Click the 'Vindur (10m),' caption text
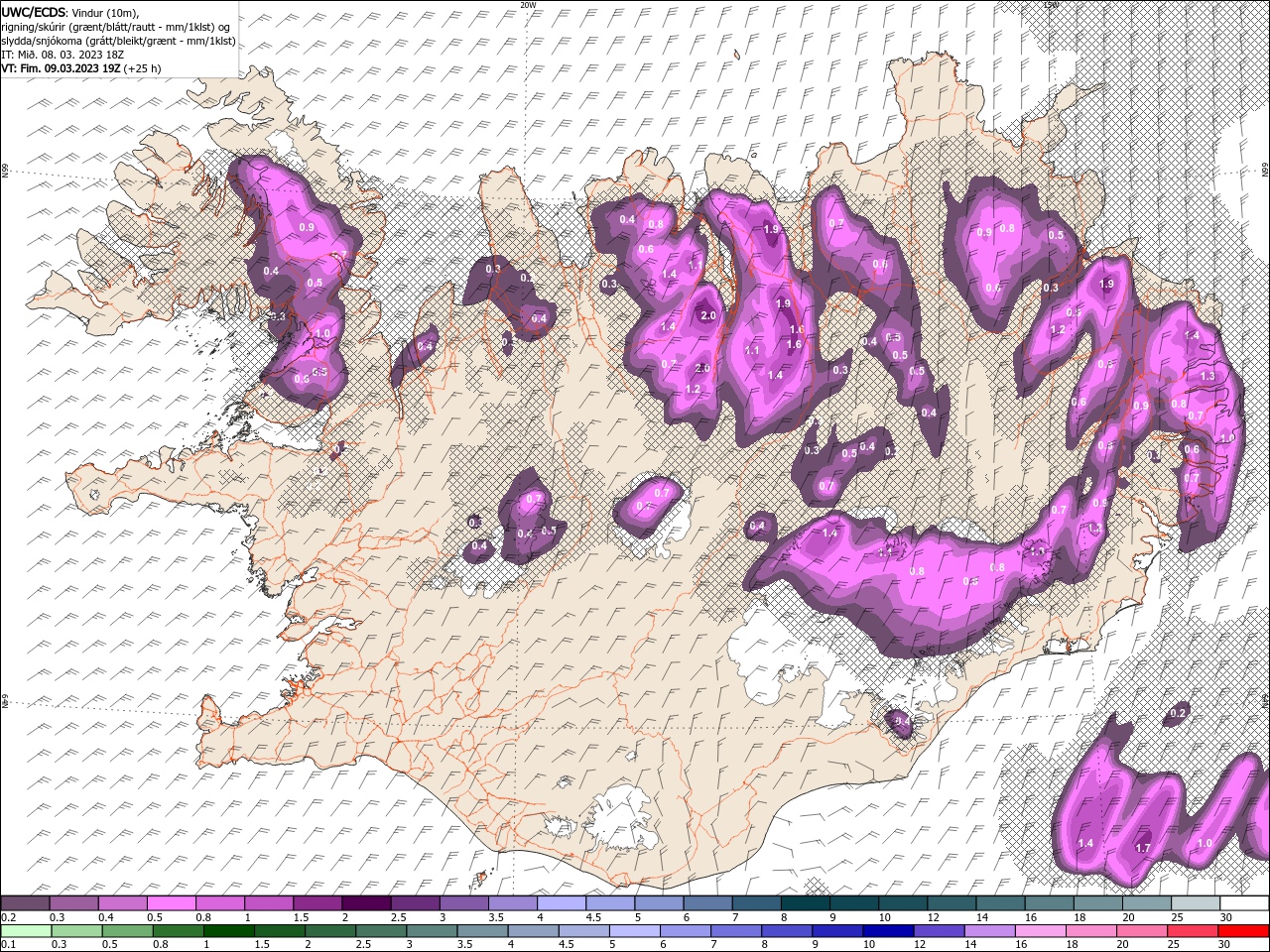 click(107, 12)
